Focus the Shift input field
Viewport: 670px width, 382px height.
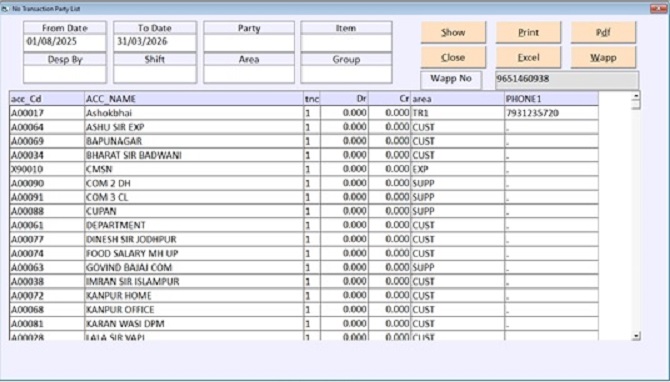pos(155,74)
